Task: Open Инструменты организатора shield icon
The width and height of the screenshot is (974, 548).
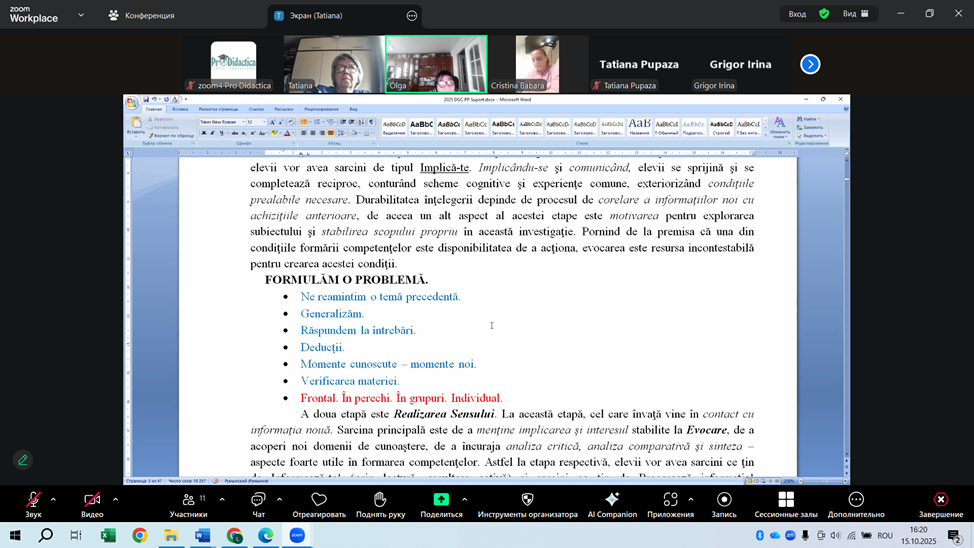Action: point(527,500)
